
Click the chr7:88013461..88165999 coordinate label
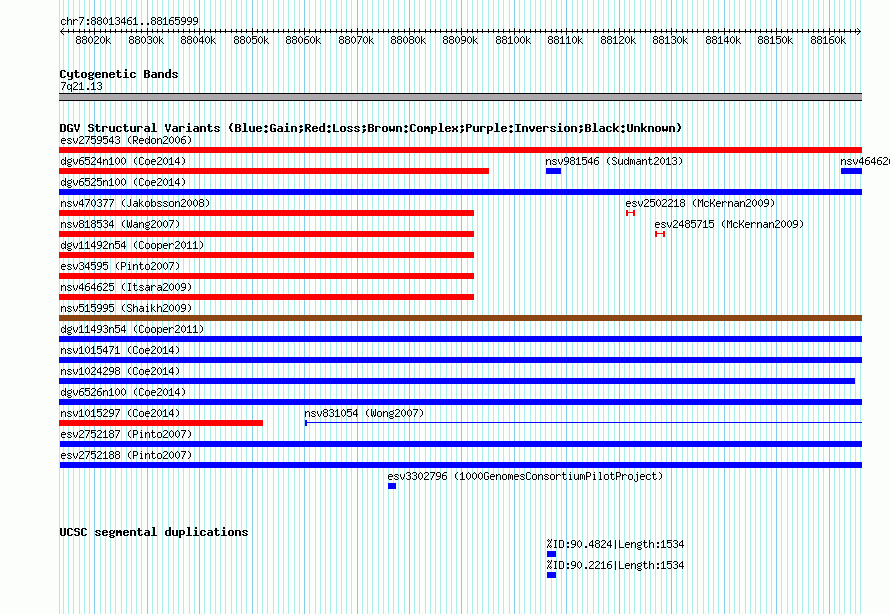coord(129,21)
